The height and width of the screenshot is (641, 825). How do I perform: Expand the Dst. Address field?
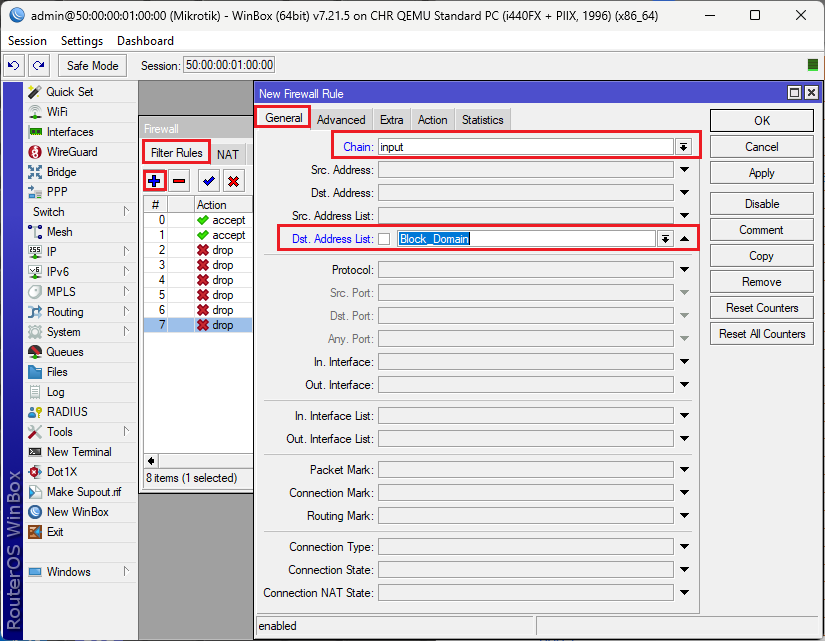point(685,193)
